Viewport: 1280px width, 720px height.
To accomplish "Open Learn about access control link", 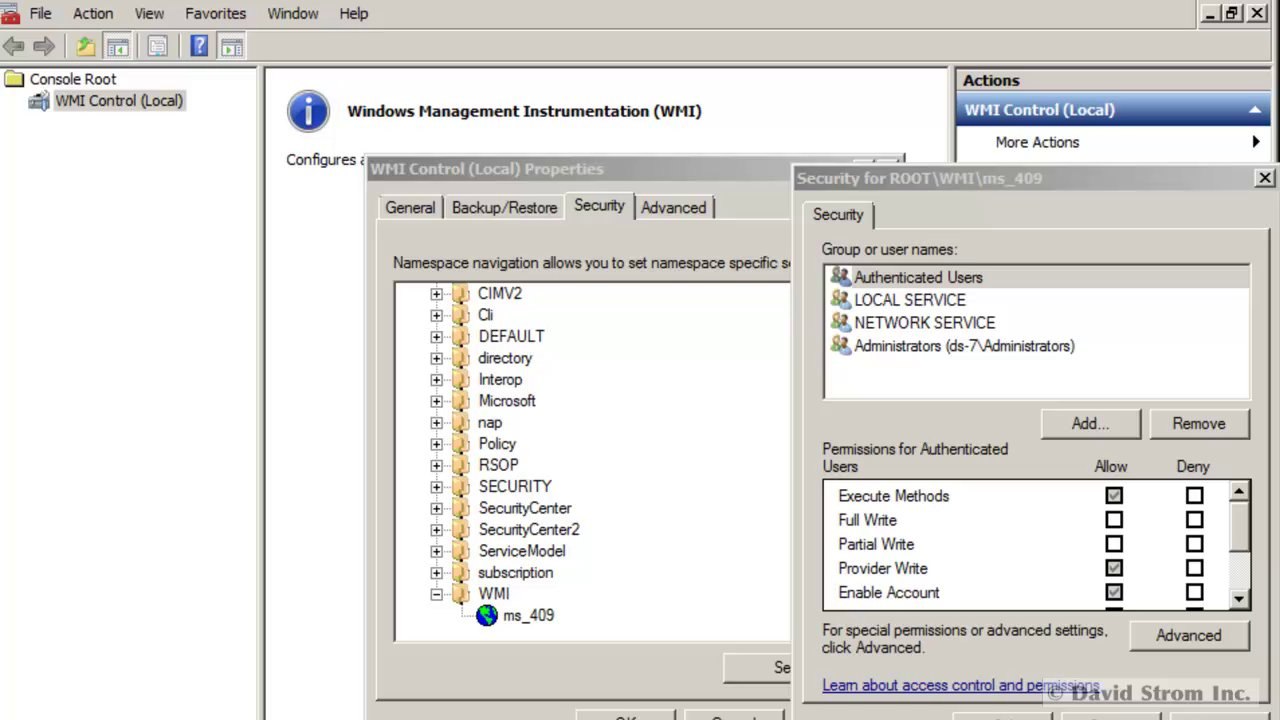I will click(961, 685).
